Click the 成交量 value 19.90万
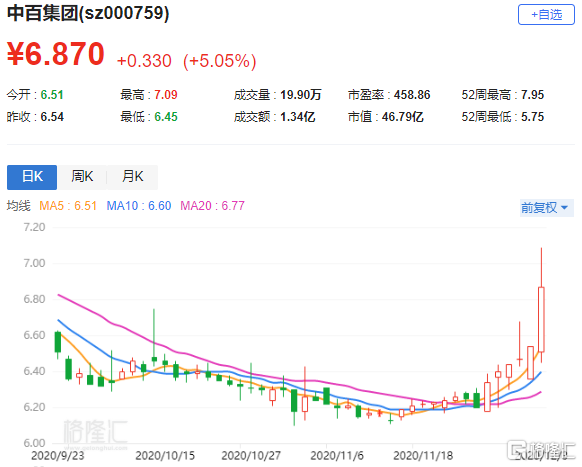This screenshot has width=582, height=467. (301, 95)
